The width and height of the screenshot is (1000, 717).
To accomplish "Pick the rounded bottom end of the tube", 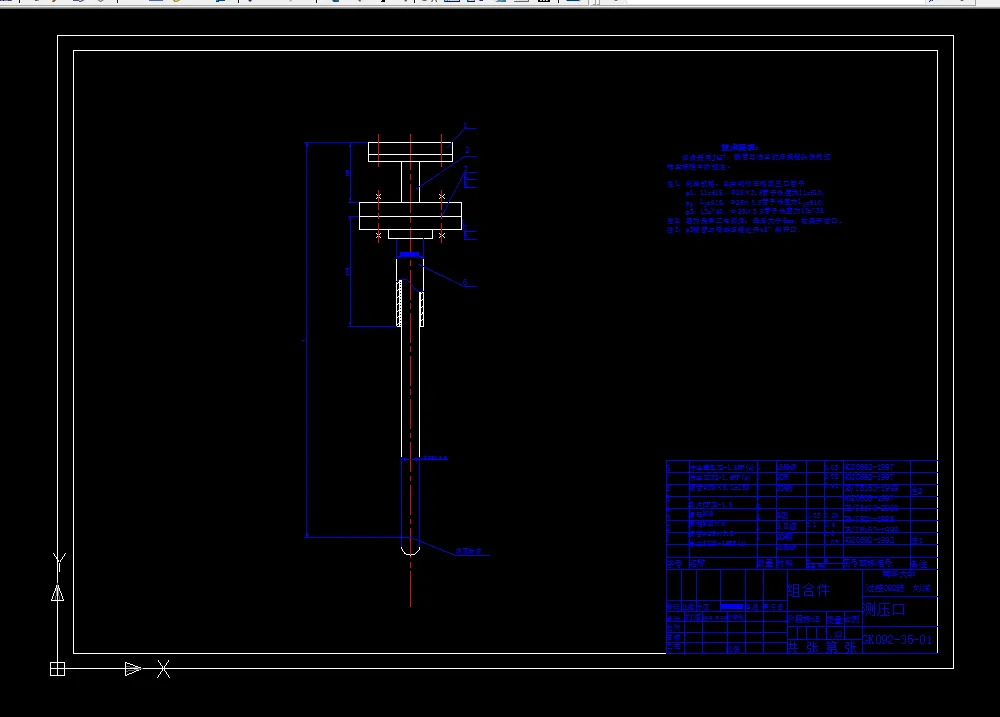I will 410,549.
